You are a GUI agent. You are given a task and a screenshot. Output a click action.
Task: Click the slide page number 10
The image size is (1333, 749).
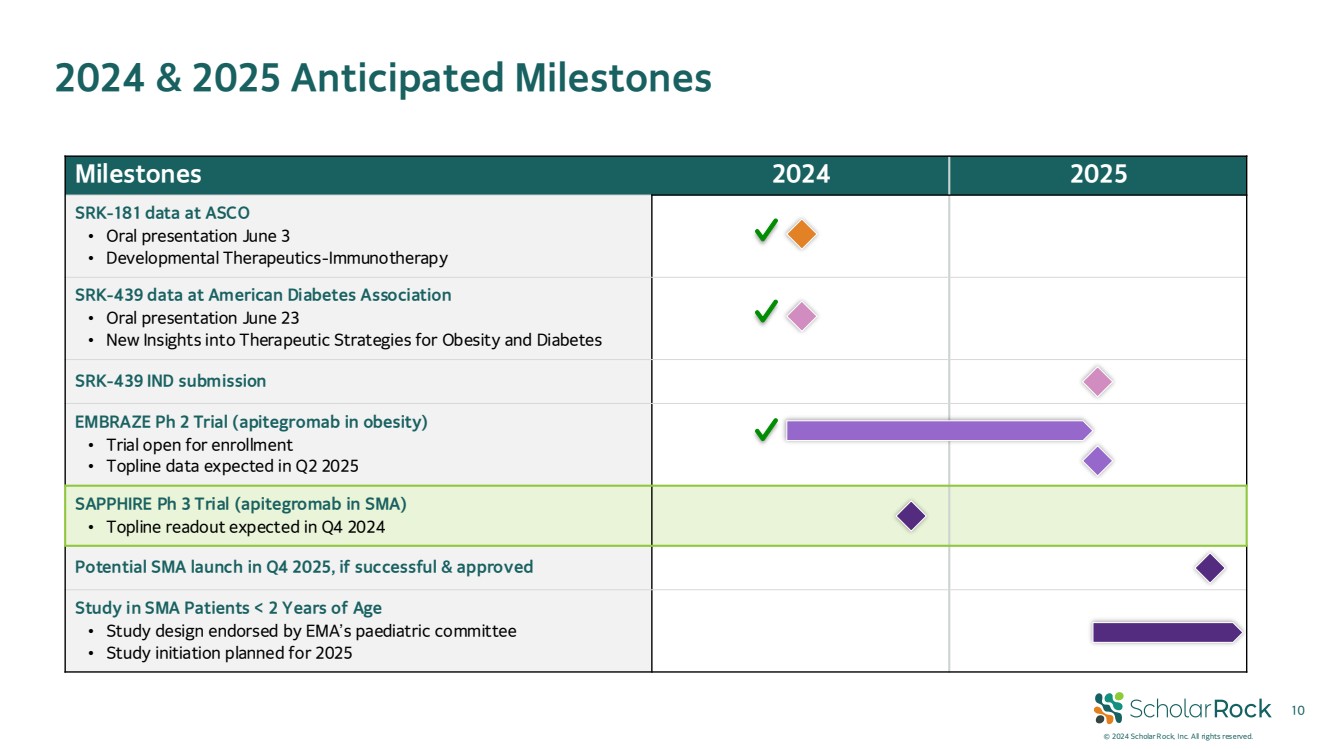(1298, 710)
